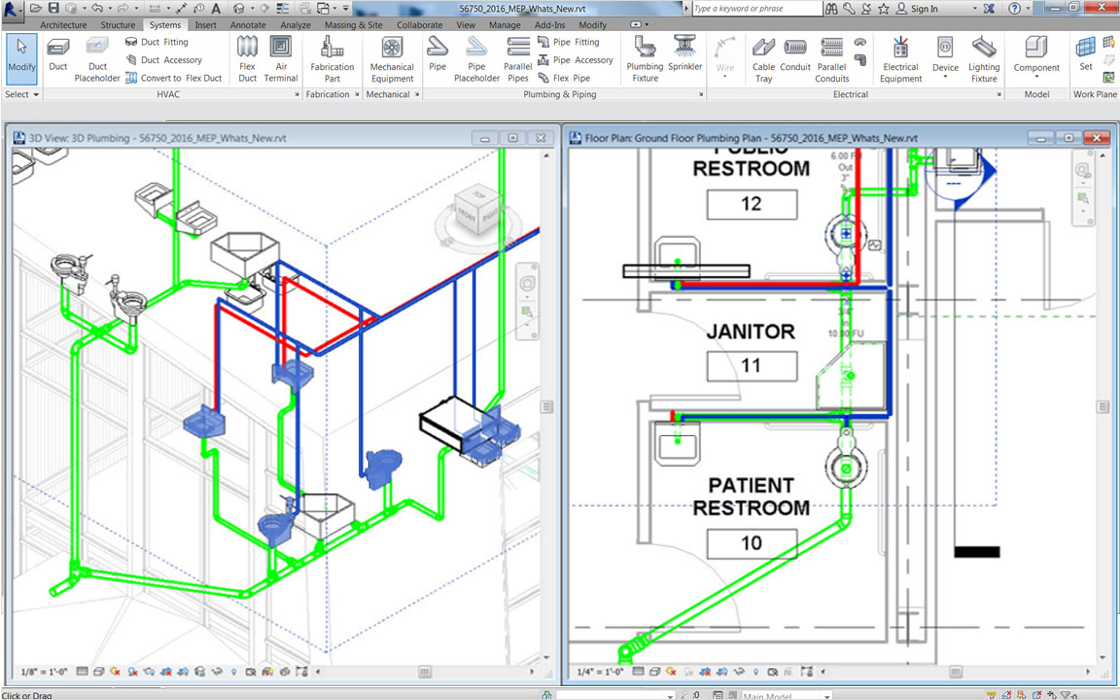Activate the Sprinkler tool

pos(685,54)
